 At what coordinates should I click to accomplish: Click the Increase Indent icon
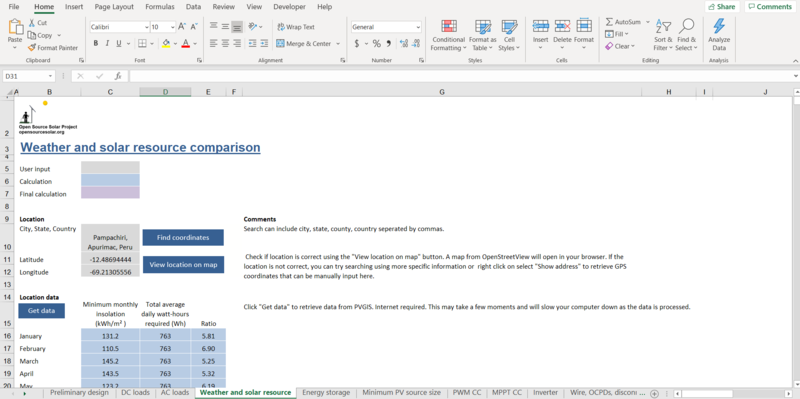(264, 43)
